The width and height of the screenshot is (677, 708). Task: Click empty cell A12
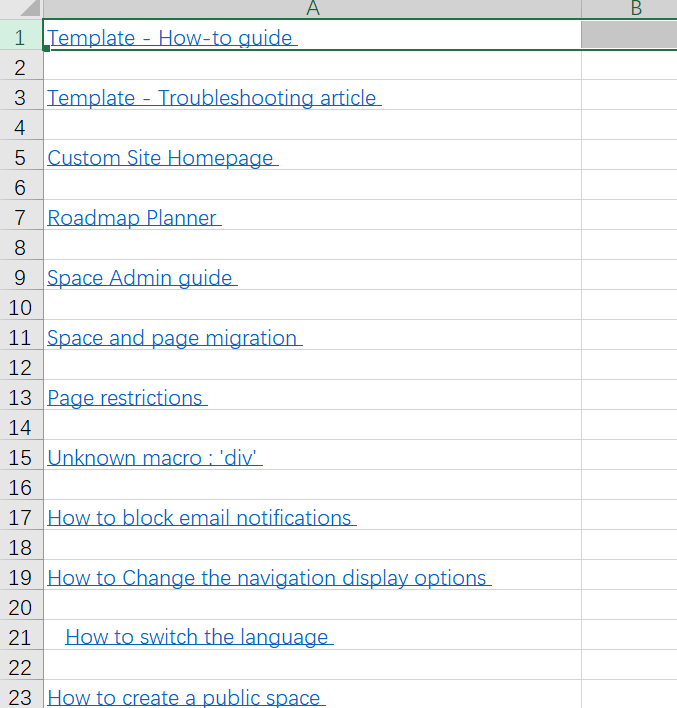click(312, 364)
